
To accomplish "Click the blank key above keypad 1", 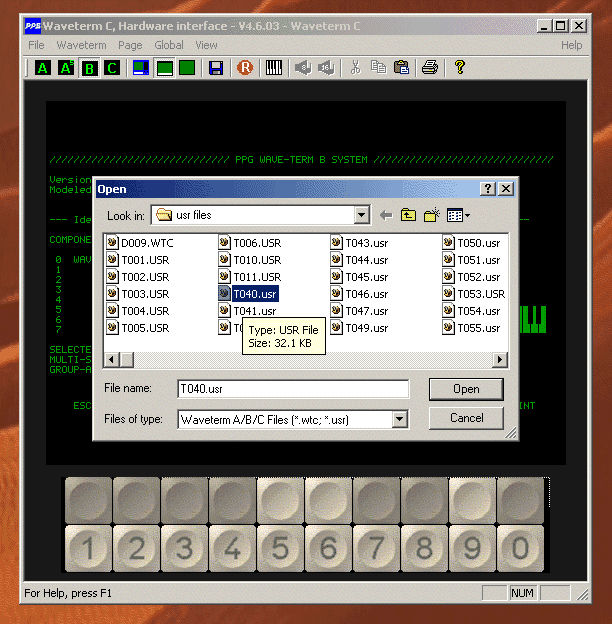I will [x=88, y=500].
